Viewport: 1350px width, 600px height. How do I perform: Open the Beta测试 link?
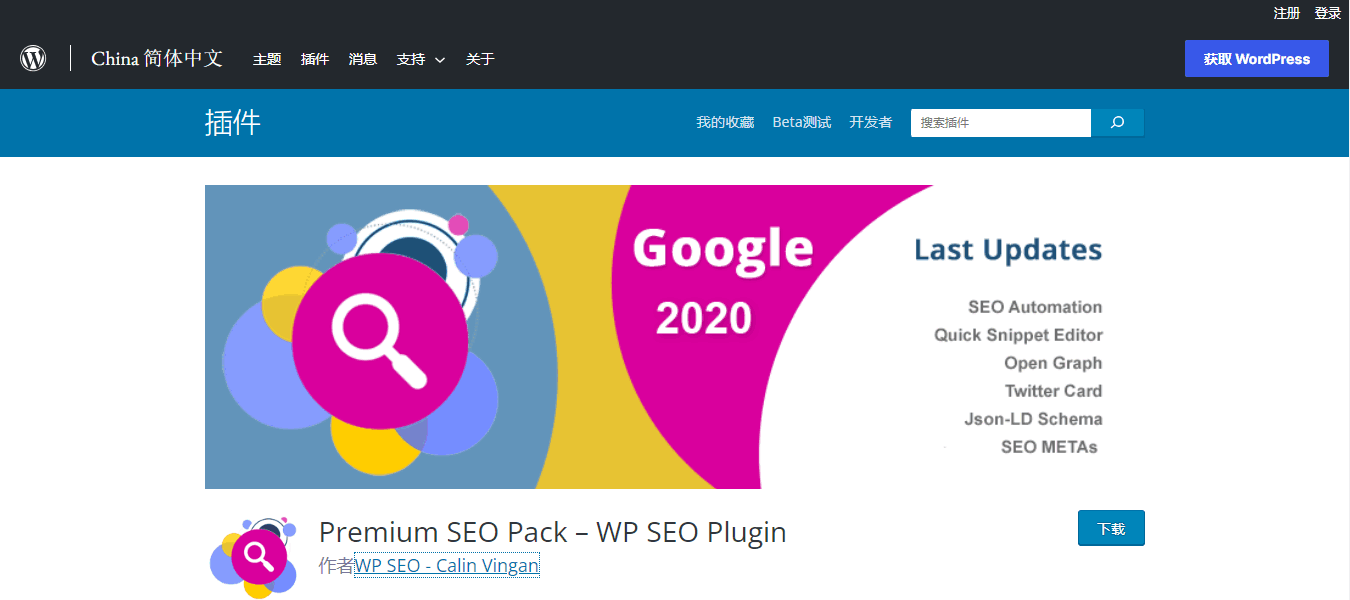click(x=801, y=121)
